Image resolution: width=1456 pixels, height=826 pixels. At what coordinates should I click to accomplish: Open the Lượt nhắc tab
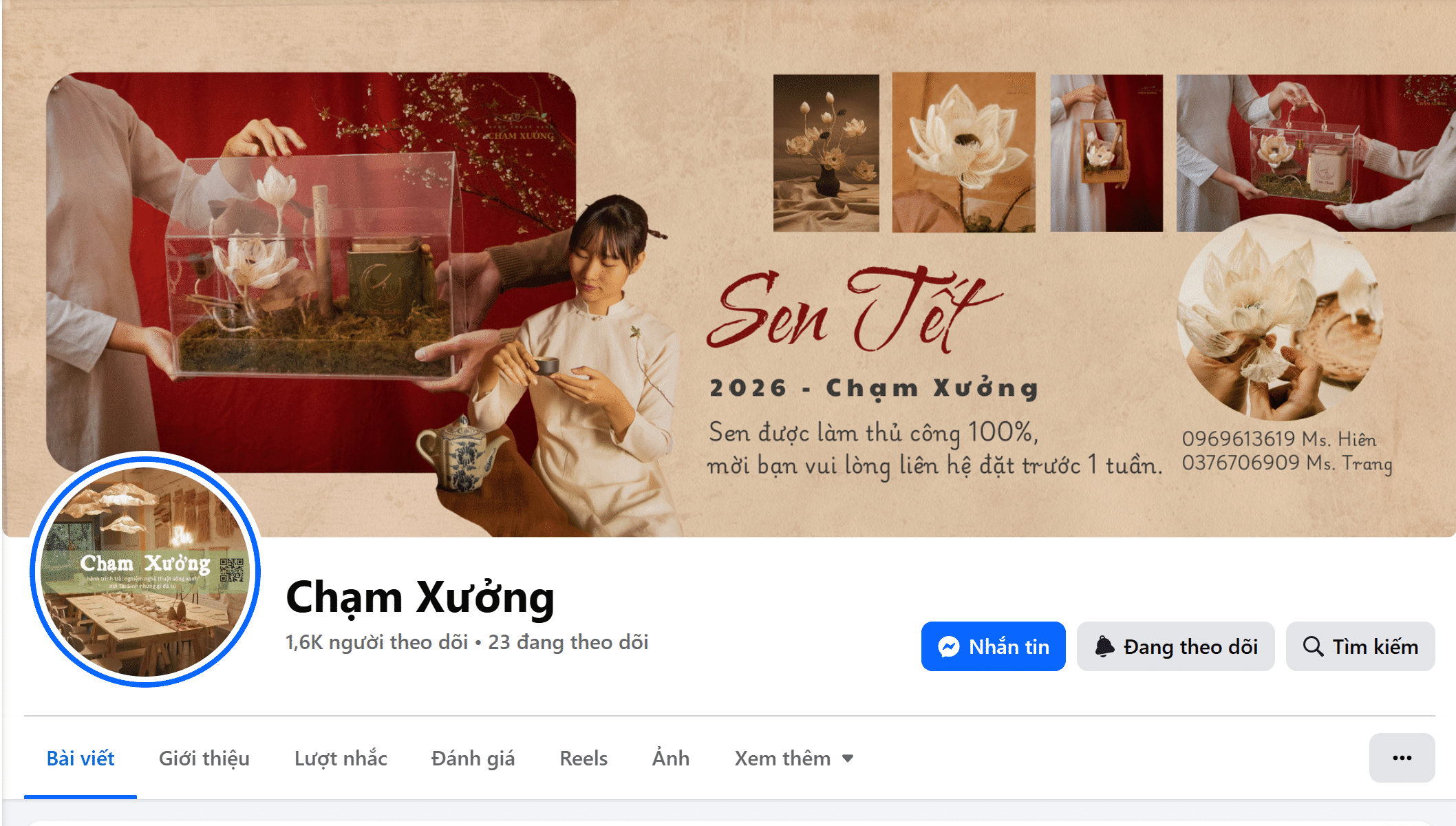[x=341, y=759]
